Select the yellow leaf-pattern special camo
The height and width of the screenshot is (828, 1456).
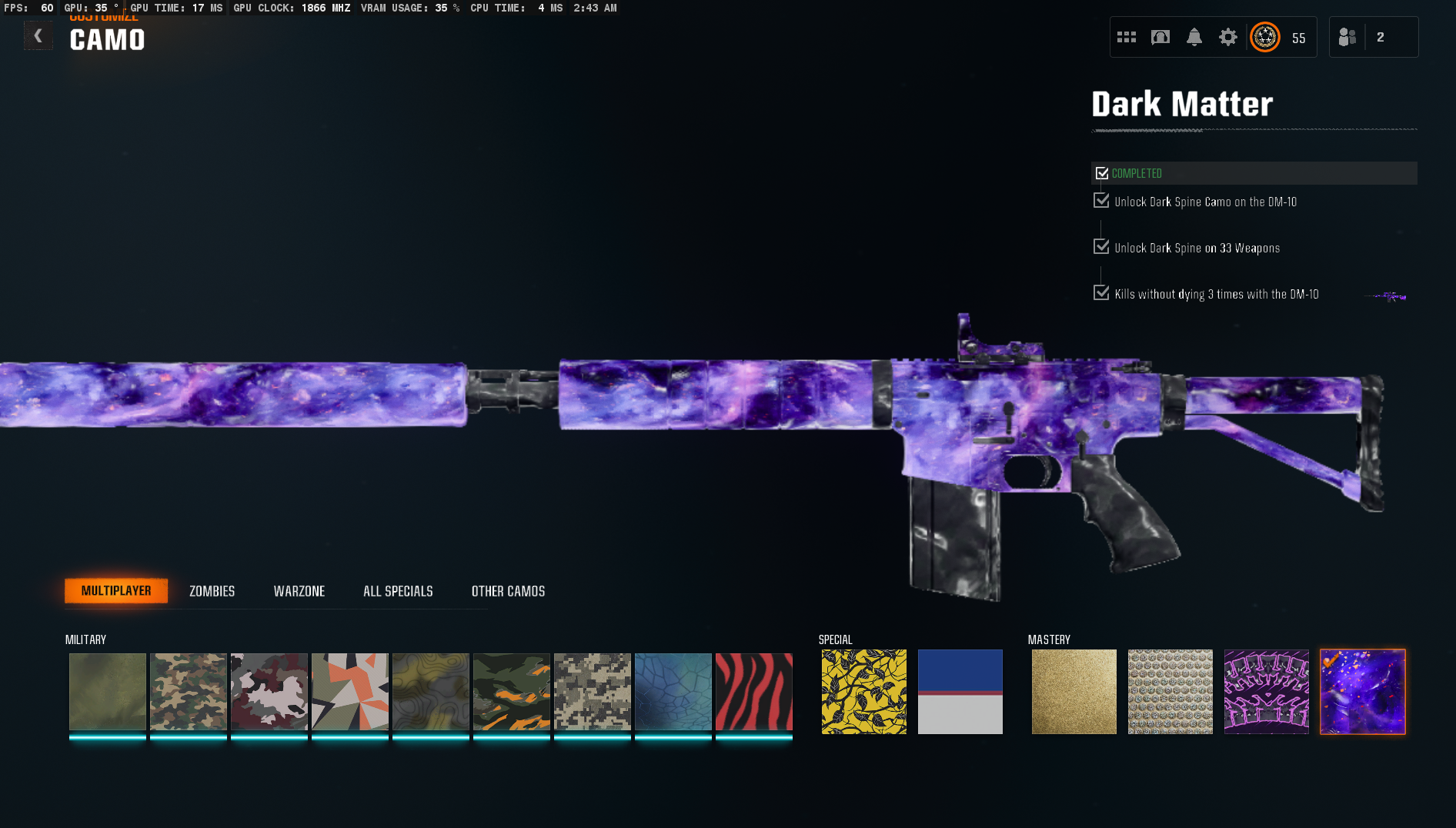pos(864,692)
